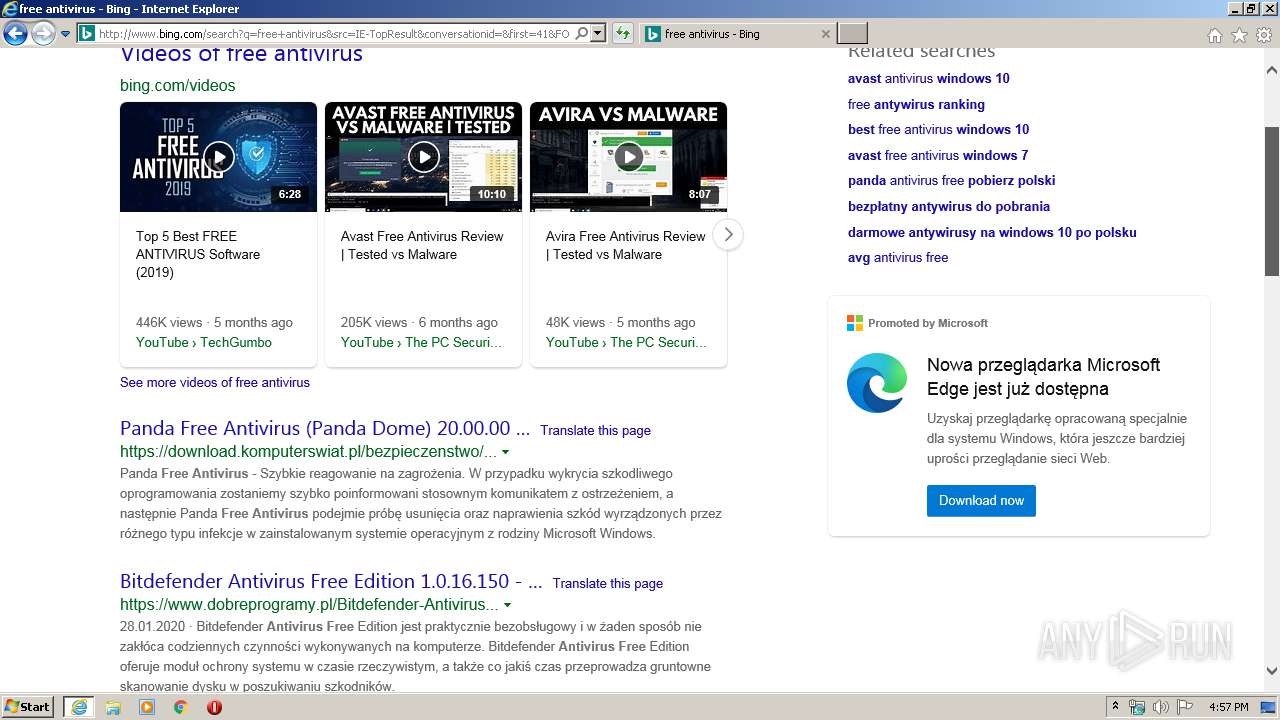Open 'Avira Free Antivirus Review' video title
Screen dimensions: 1280x720
pyautogui.click(x=626, y=245)
